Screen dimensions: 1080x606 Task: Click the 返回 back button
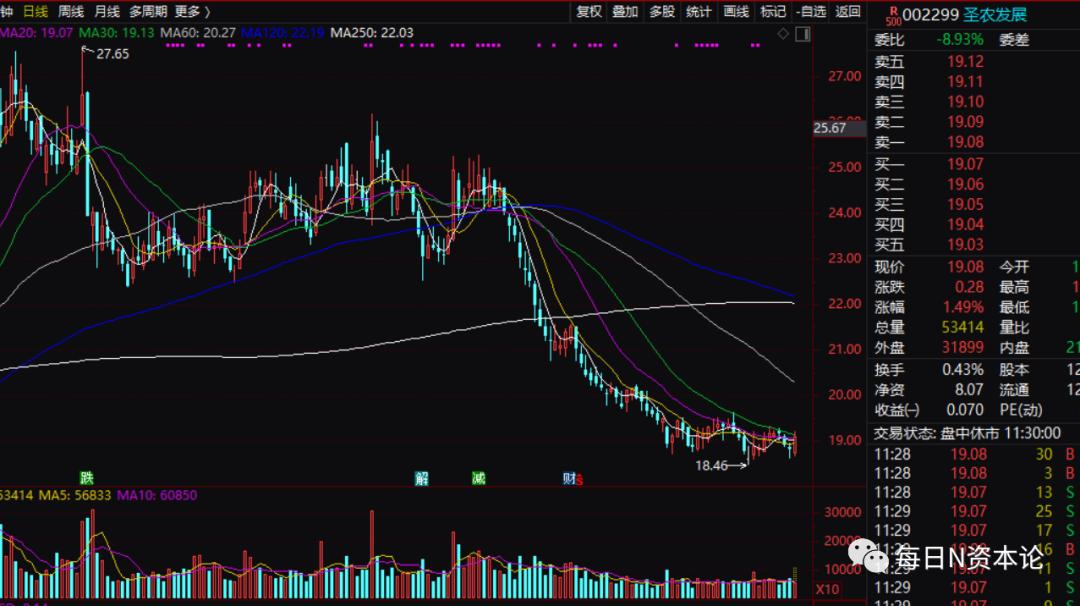pos(848,12)
